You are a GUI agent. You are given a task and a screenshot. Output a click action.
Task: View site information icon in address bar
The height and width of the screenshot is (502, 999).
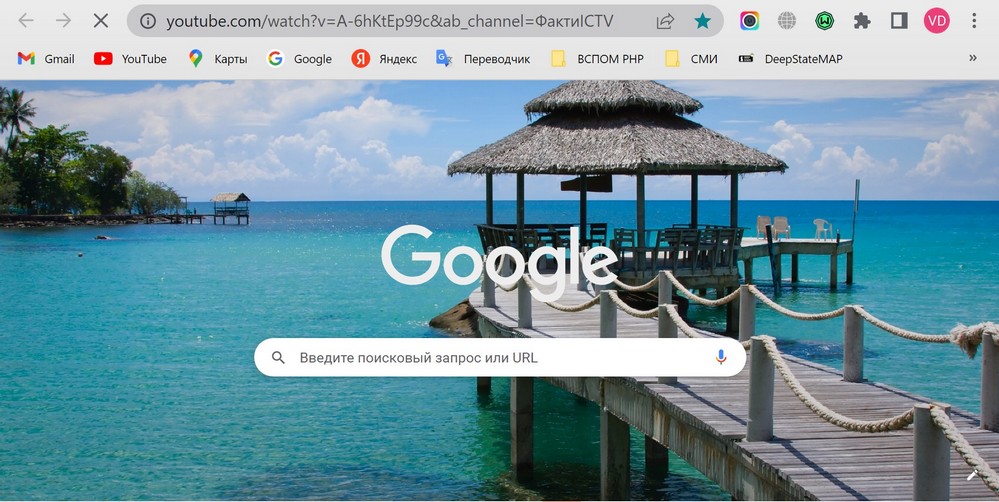click(147, 22)
